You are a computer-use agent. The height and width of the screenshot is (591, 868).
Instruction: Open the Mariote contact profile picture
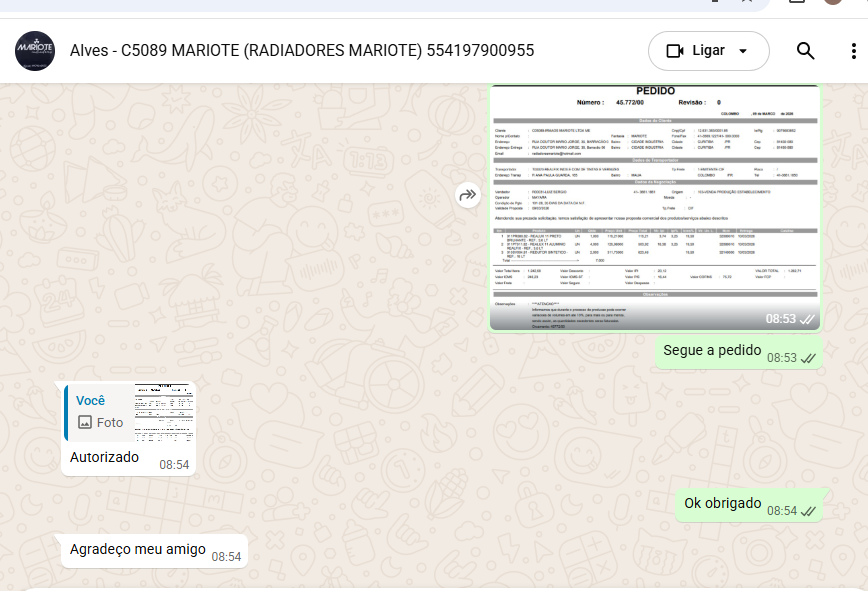35,51
